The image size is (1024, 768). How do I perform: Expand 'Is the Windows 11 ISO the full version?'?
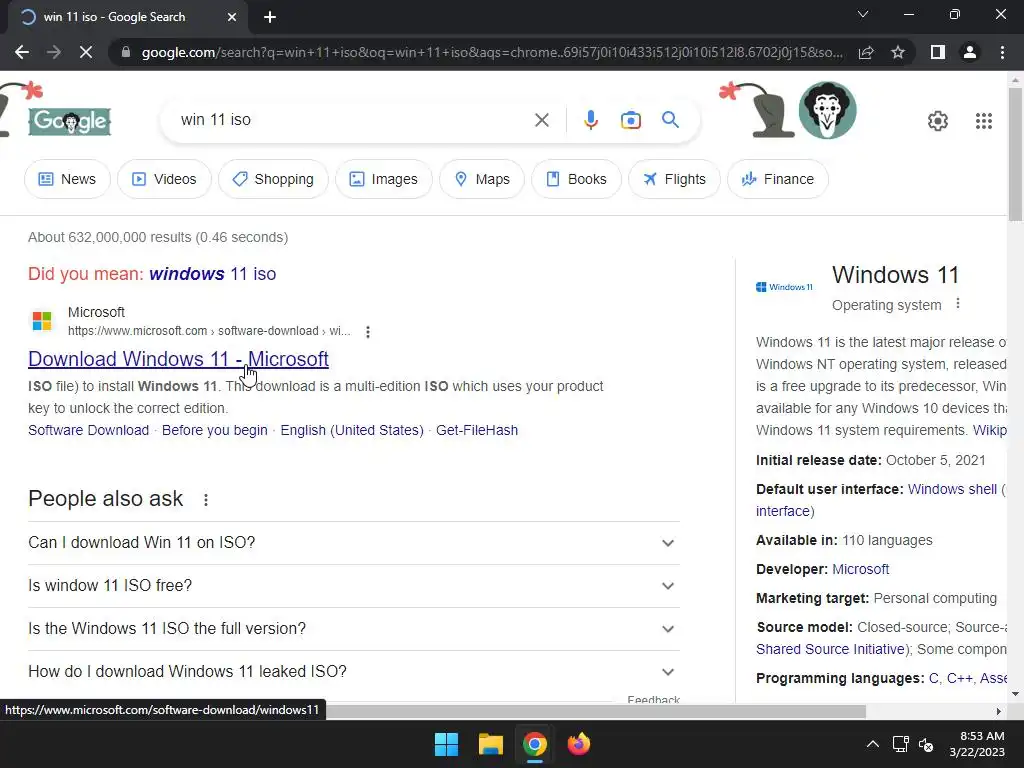(353, 629)
